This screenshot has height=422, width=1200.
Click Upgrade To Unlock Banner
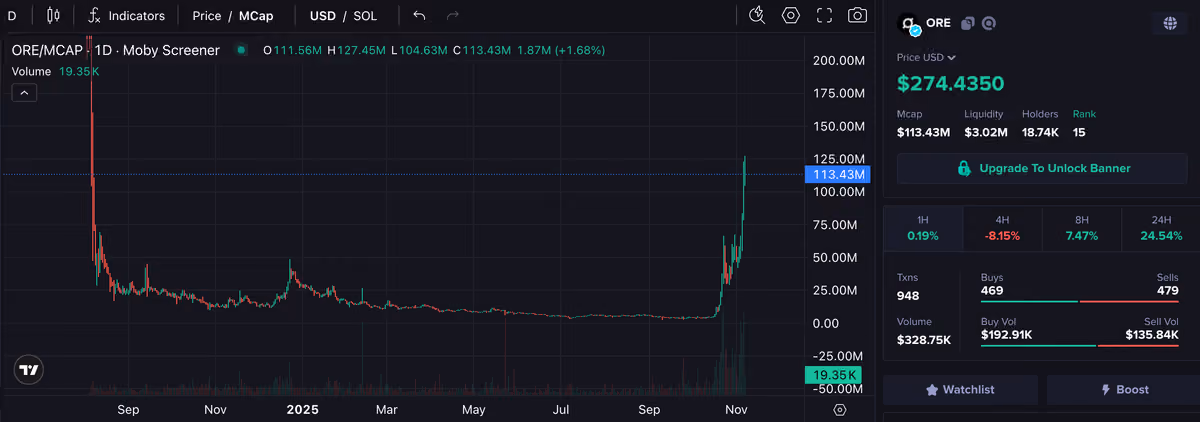tap(1043, 168)
